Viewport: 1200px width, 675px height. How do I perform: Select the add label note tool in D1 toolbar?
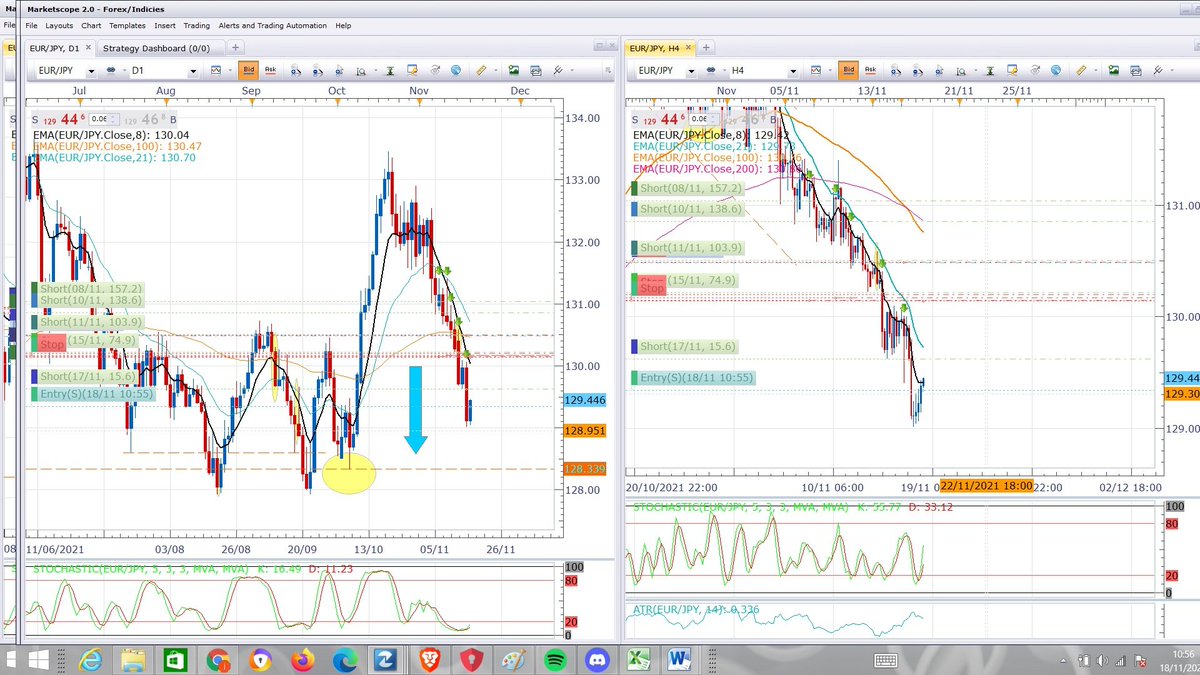point(412,70)
